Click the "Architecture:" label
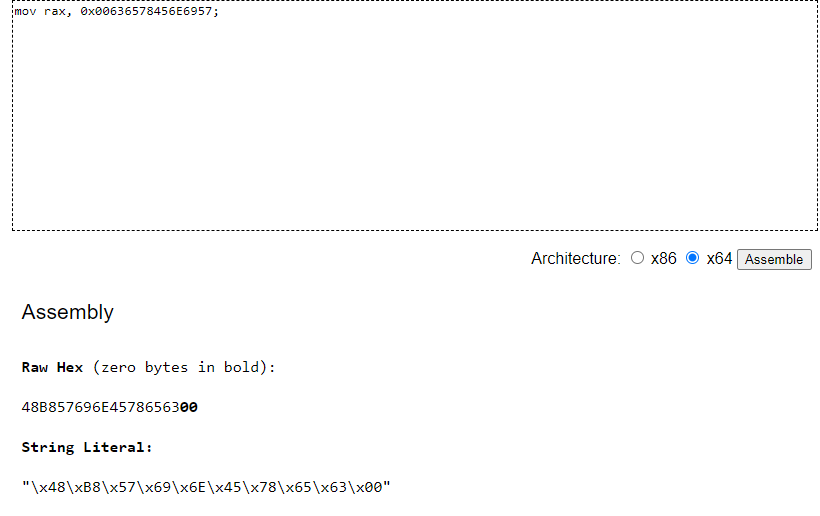The height and width of the screenshot is (516, 820). [x=576, y=258]
